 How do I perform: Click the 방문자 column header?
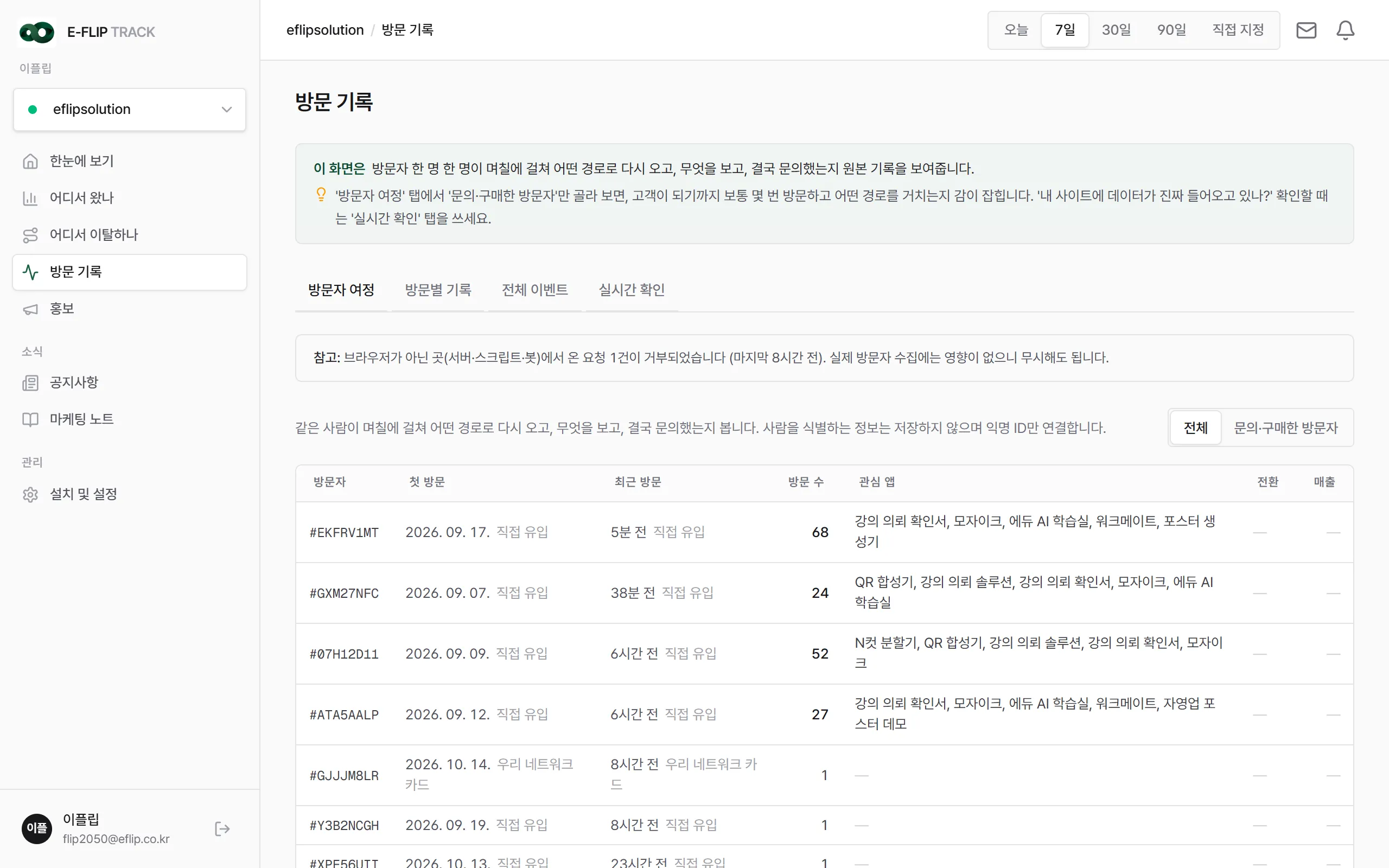click(329, 482)
